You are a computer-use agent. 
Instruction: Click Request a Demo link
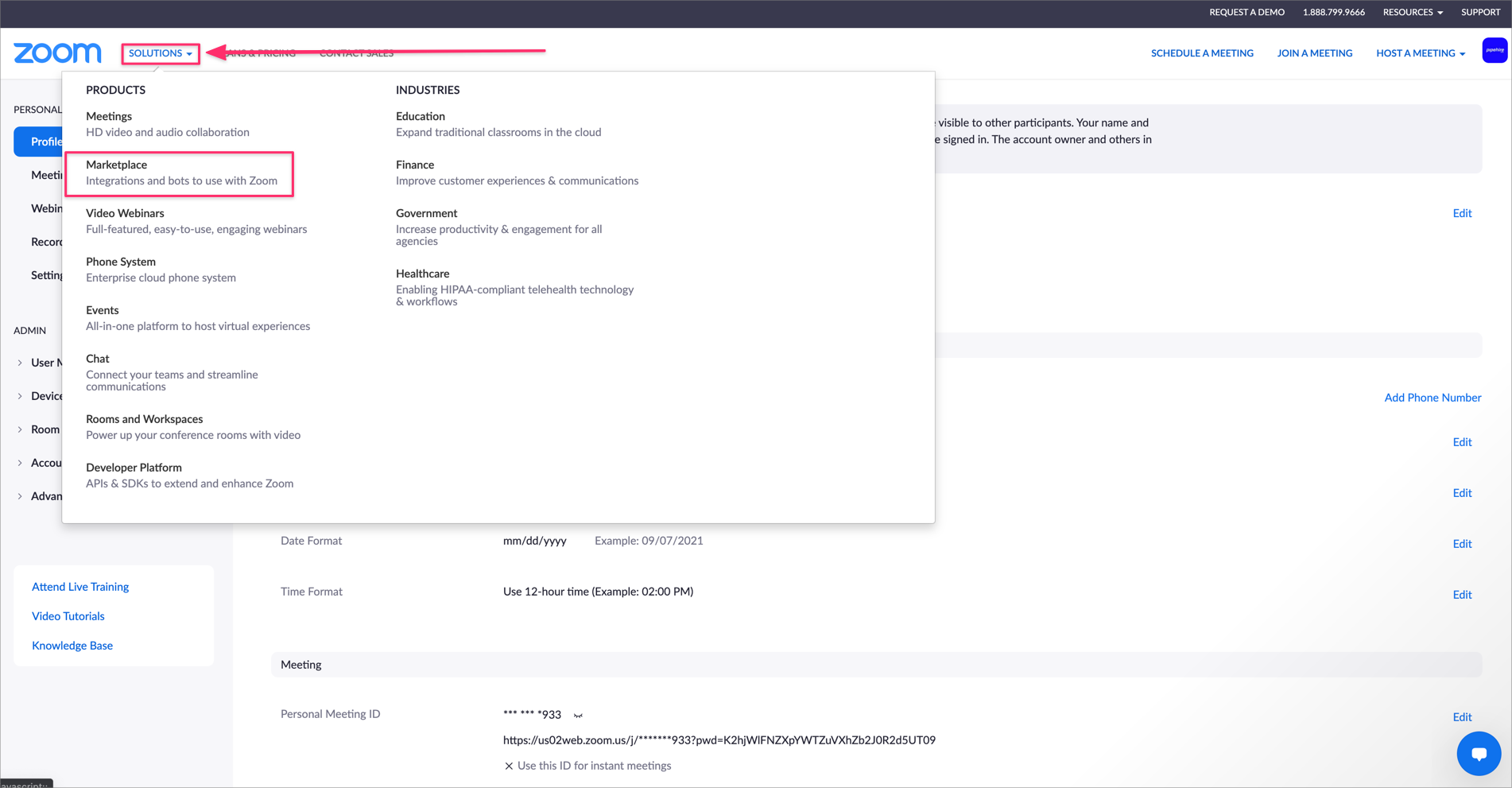click(1246, 12)
